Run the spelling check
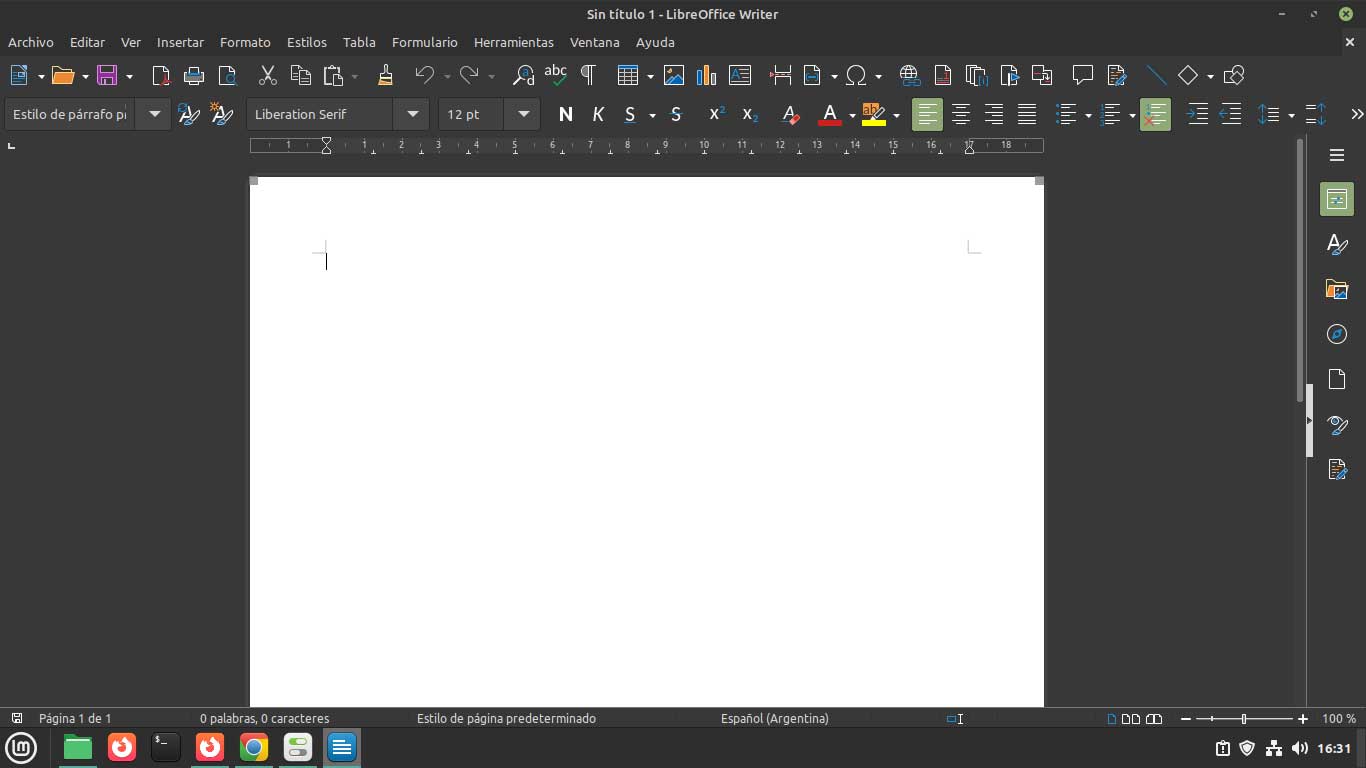This screenshot has height=768, width=1366. click(x=555, y=75)
